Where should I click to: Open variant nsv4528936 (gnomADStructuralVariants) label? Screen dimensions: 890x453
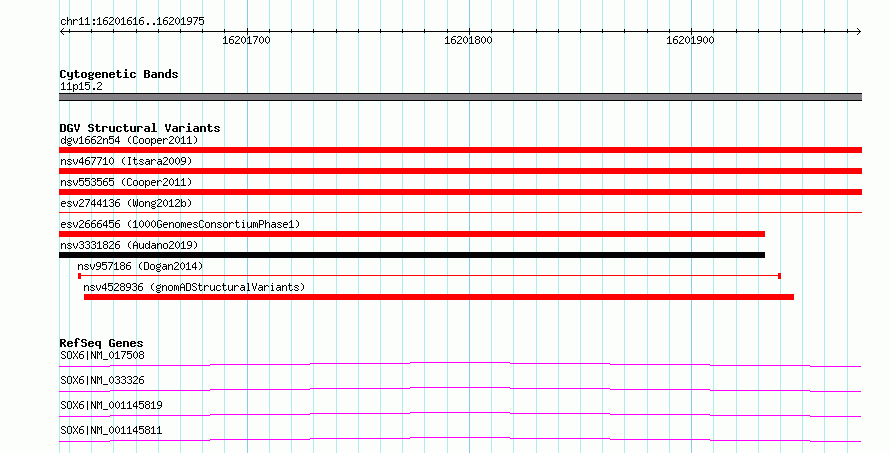194,287
